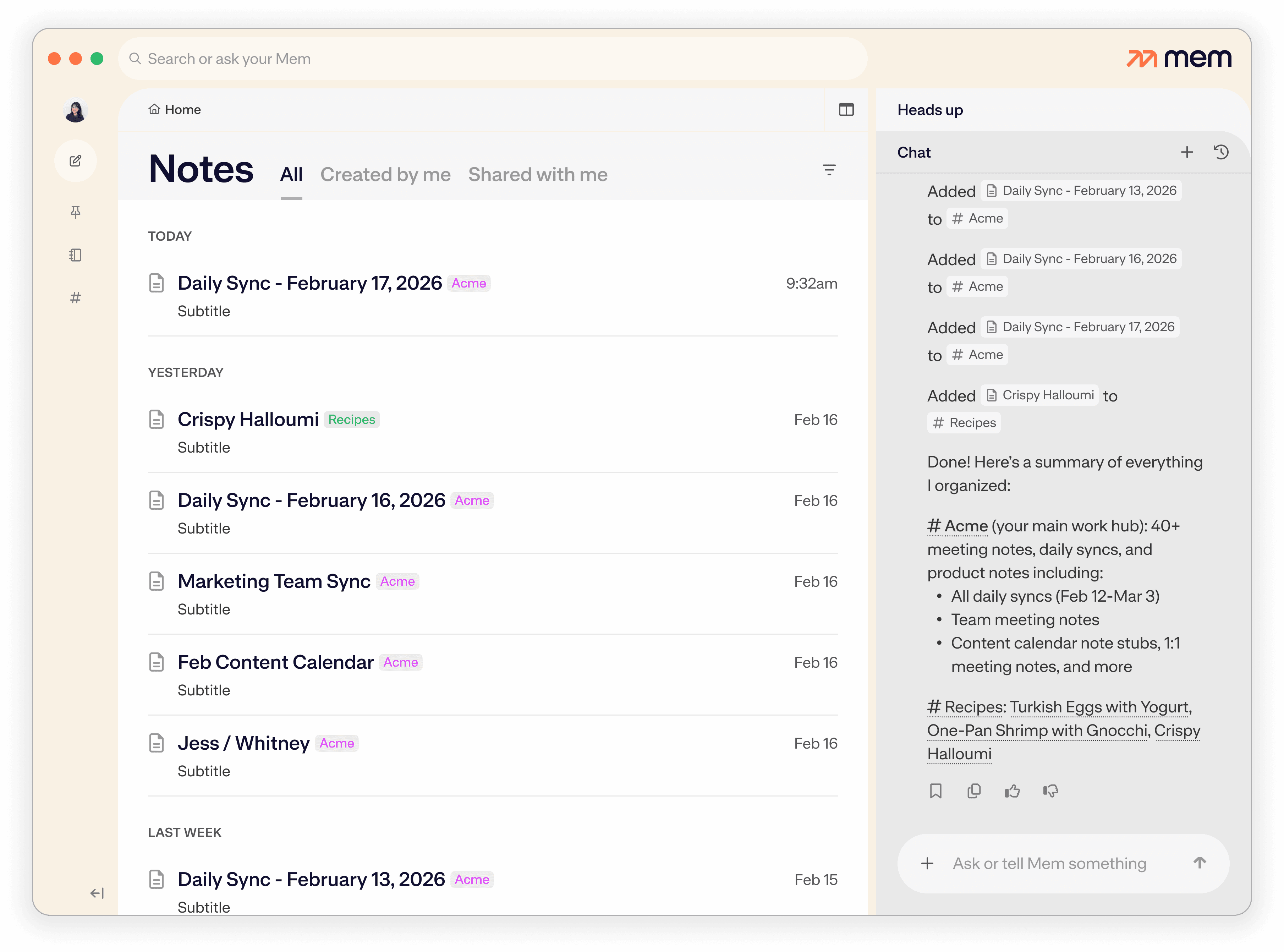Open Turkish Eggs with Yogurt link

click(x=1100, y=706)
